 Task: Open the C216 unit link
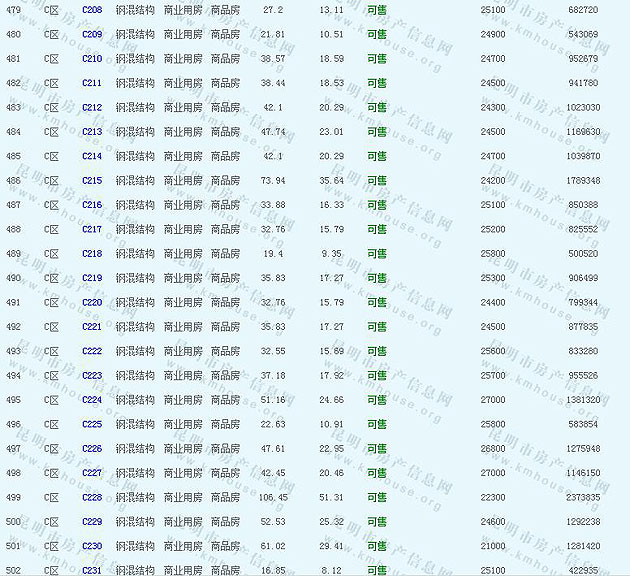pyautogui.click(x=92, y=205)
